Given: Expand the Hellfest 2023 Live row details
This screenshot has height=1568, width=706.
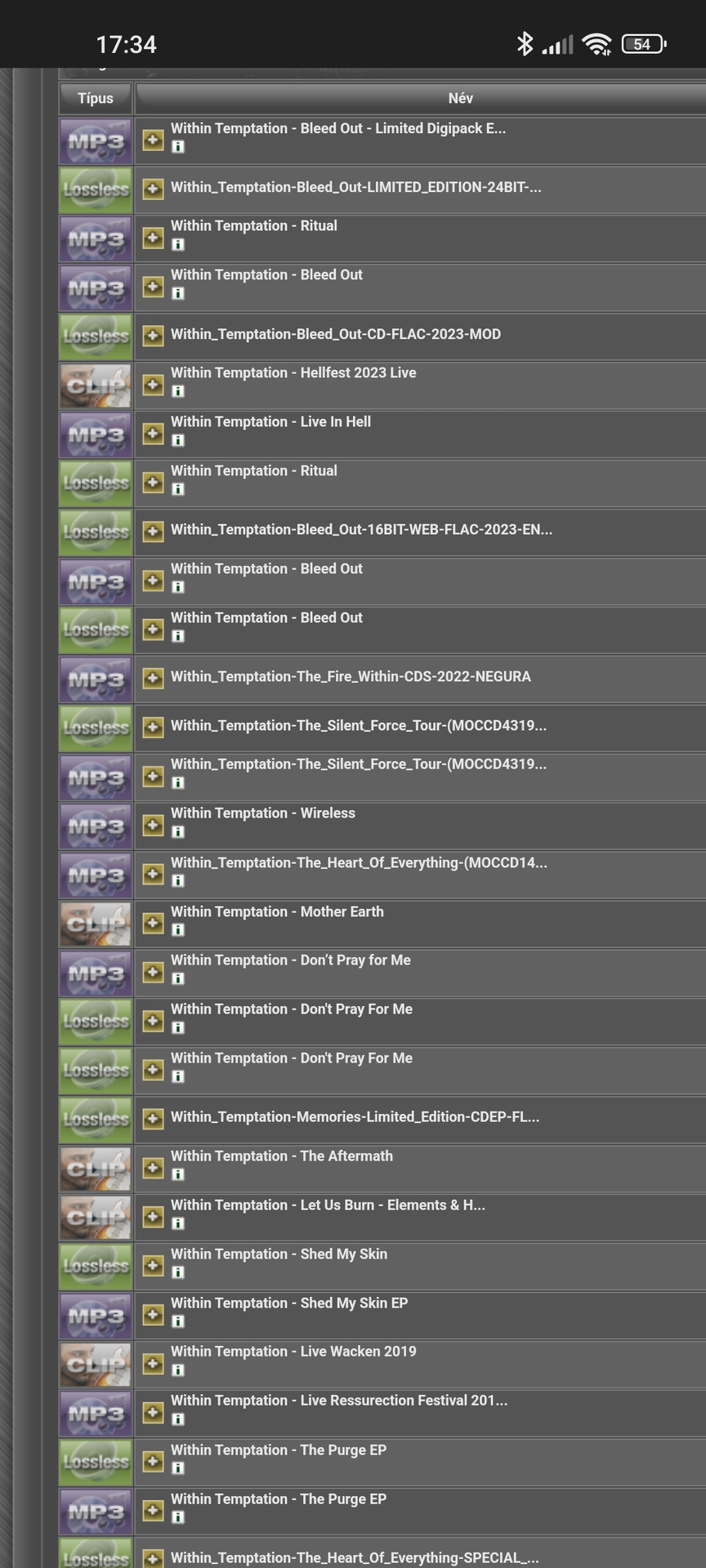Looking at the screenshot, I should (x=153, y=385).
